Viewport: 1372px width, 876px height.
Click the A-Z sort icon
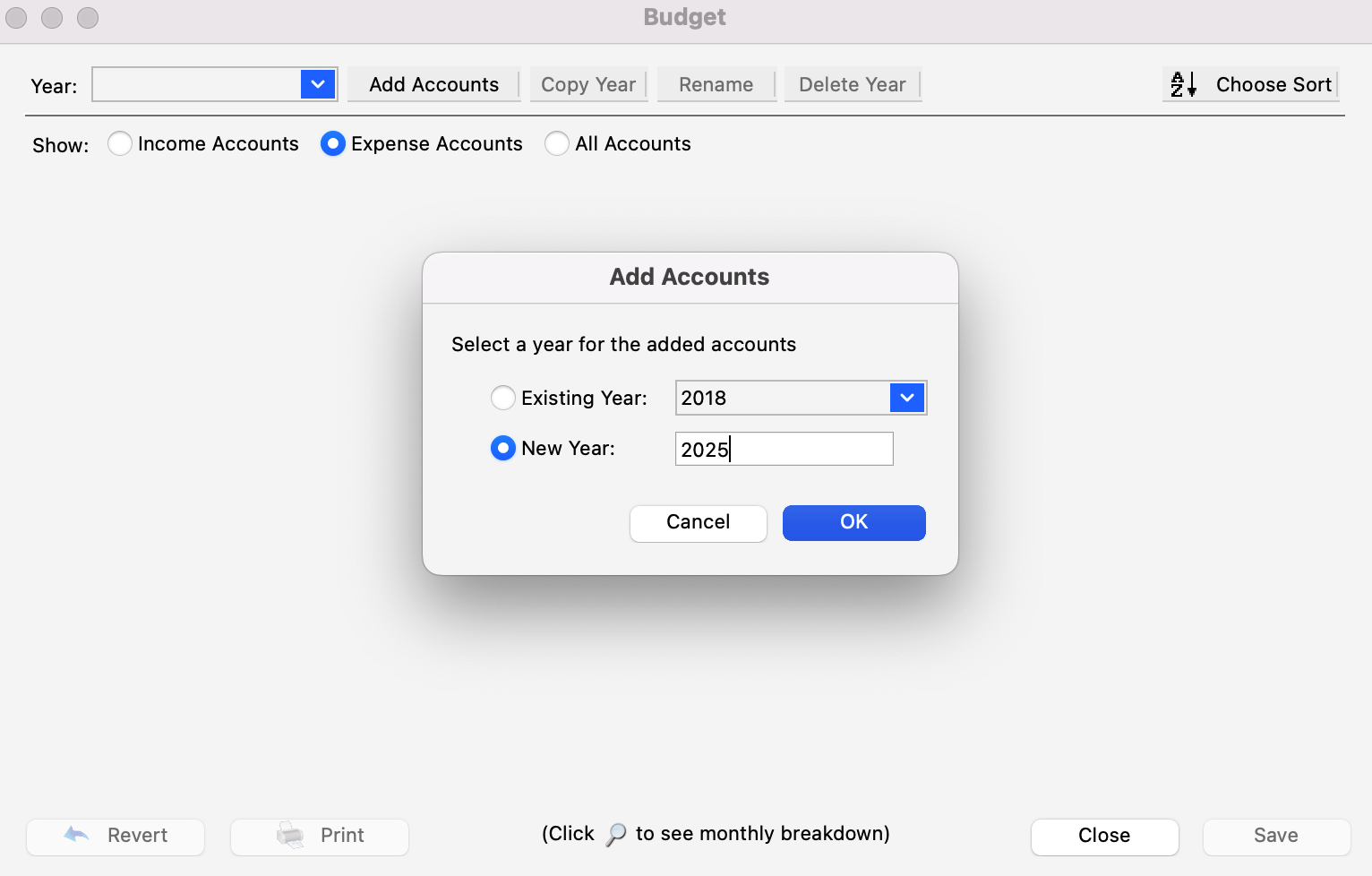pyautogui.click(x=1183, y=84)
